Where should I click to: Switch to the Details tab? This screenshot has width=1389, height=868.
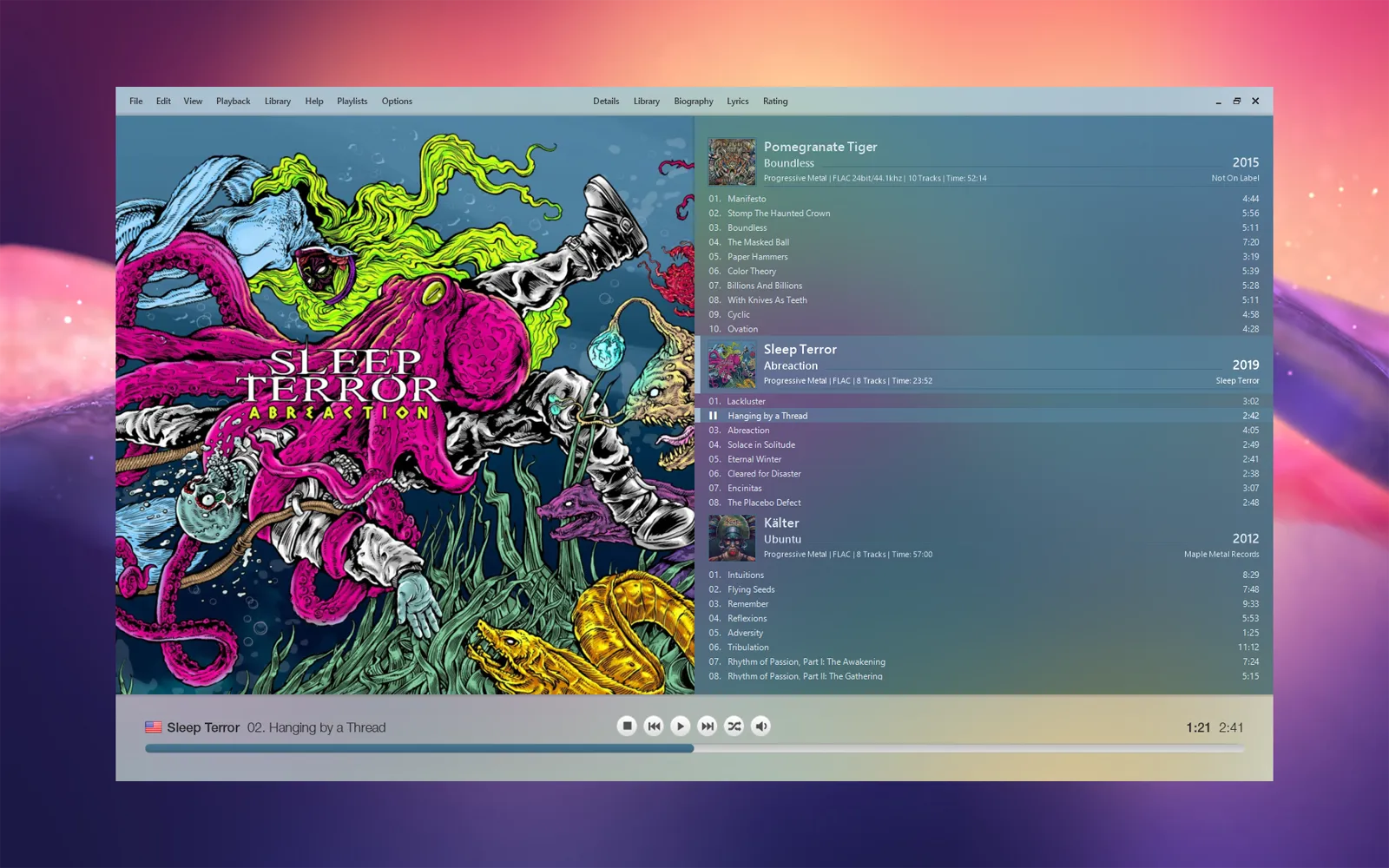coord(606,102)
